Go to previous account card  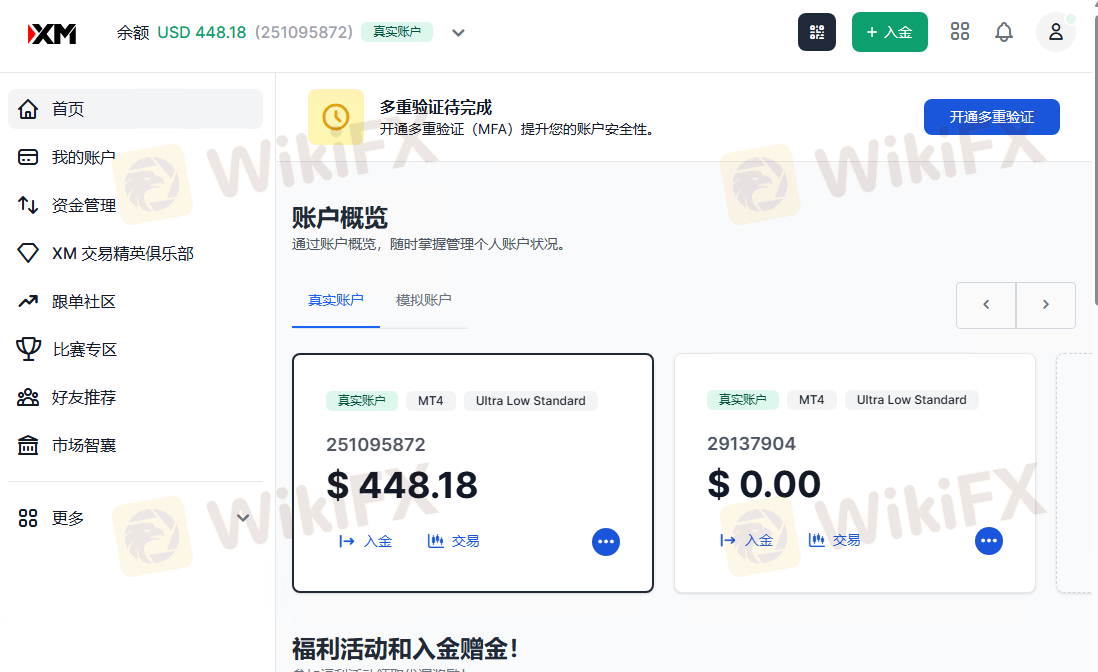click(986, 305)
